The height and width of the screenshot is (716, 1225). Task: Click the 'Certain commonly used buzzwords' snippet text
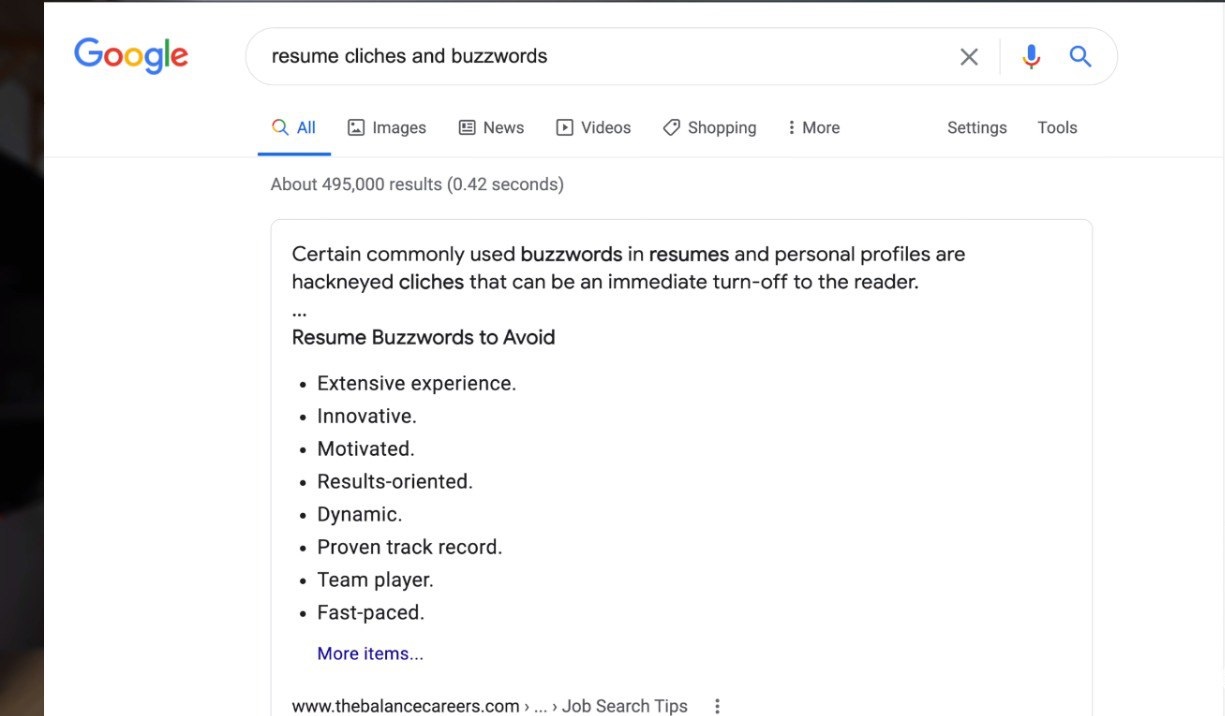tap(628, 268)
